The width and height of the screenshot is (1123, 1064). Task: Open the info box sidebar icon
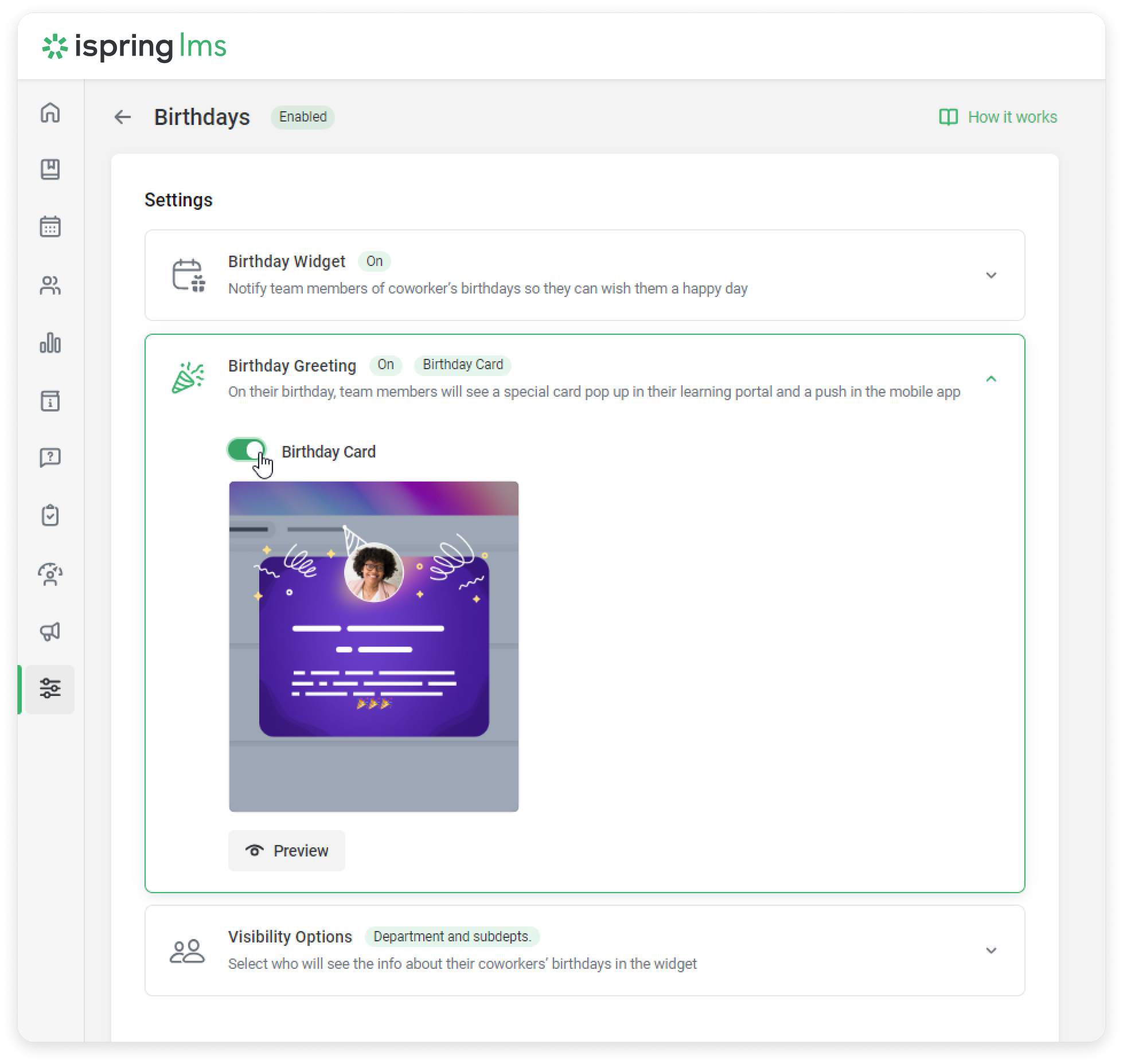pyautogui.click(x=50, y=401)
